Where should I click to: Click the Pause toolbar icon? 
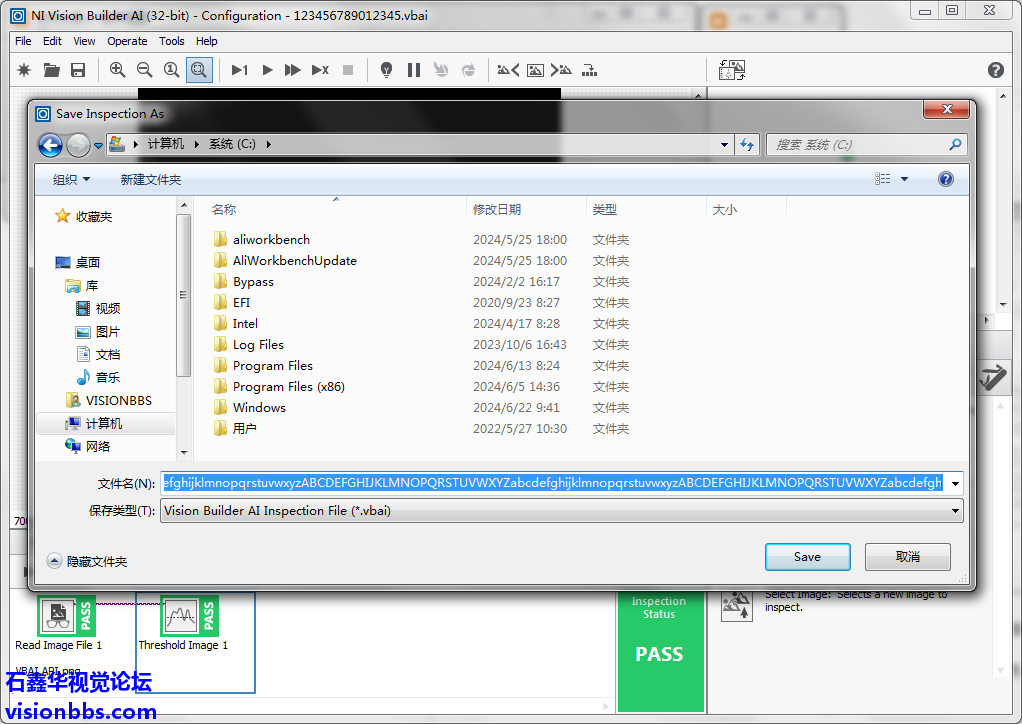pyautogui.click(x=414, y=70)
